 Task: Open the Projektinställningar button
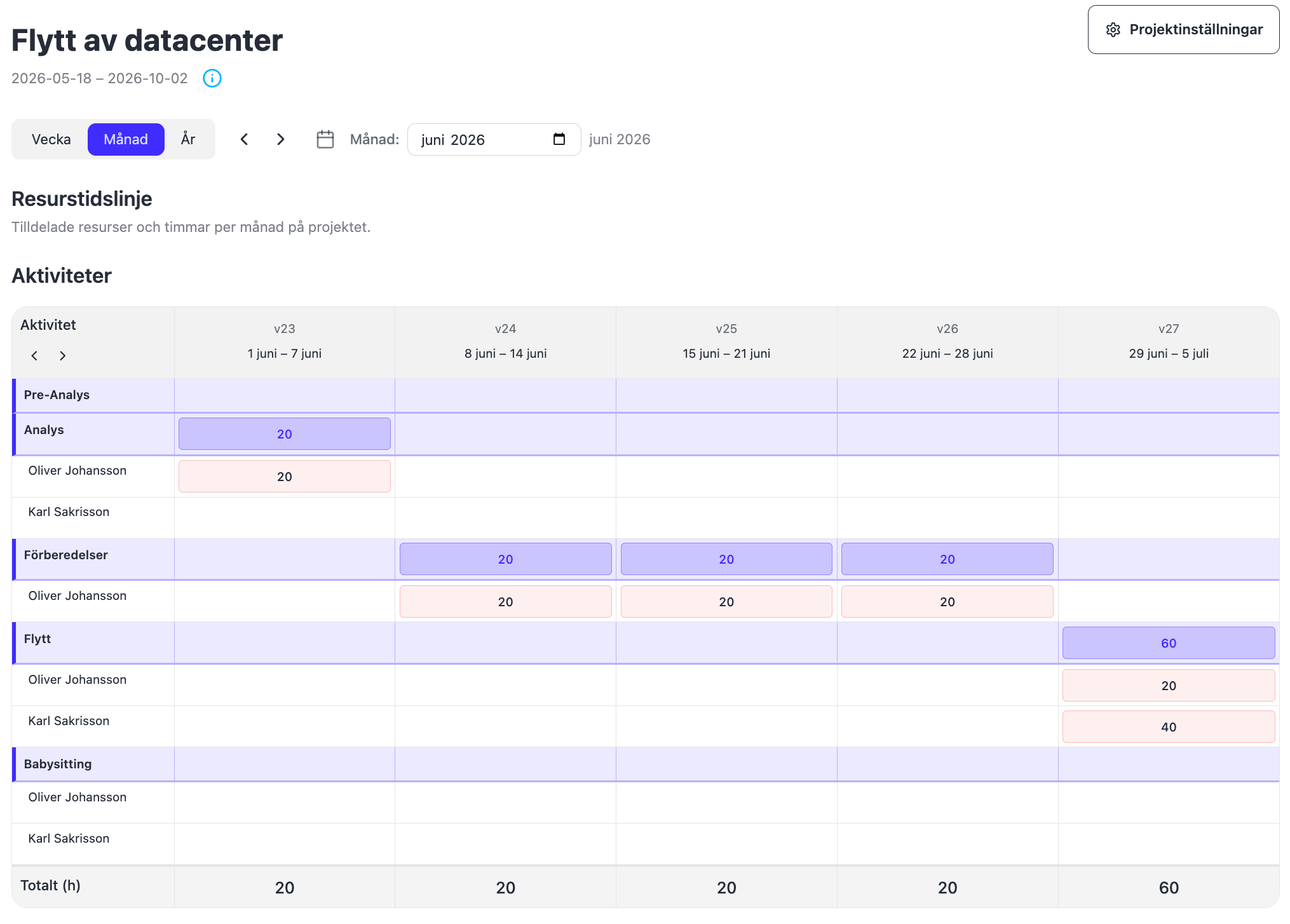point(1183,30)
